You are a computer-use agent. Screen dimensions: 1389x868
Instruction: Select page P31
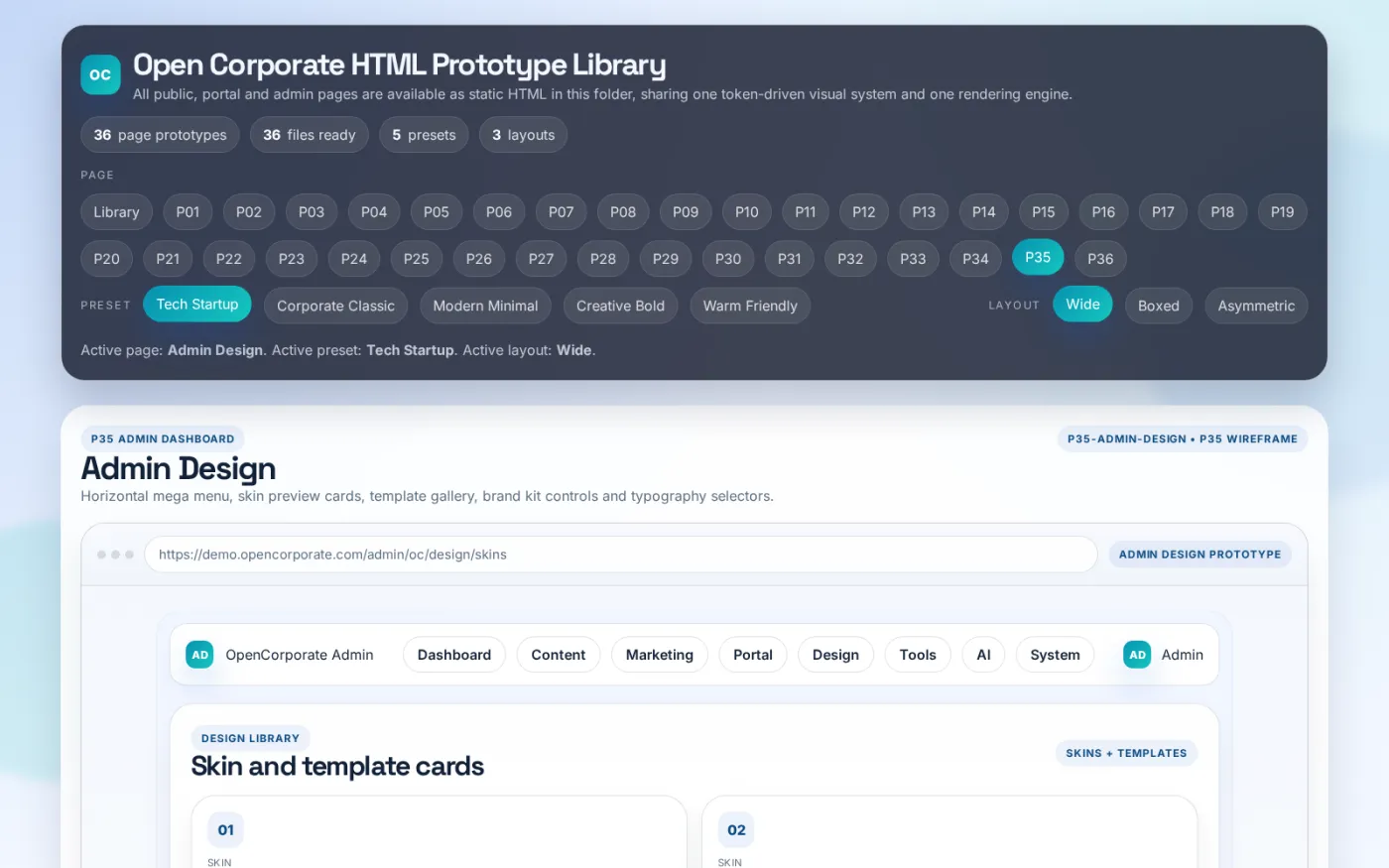pos(790,259)
